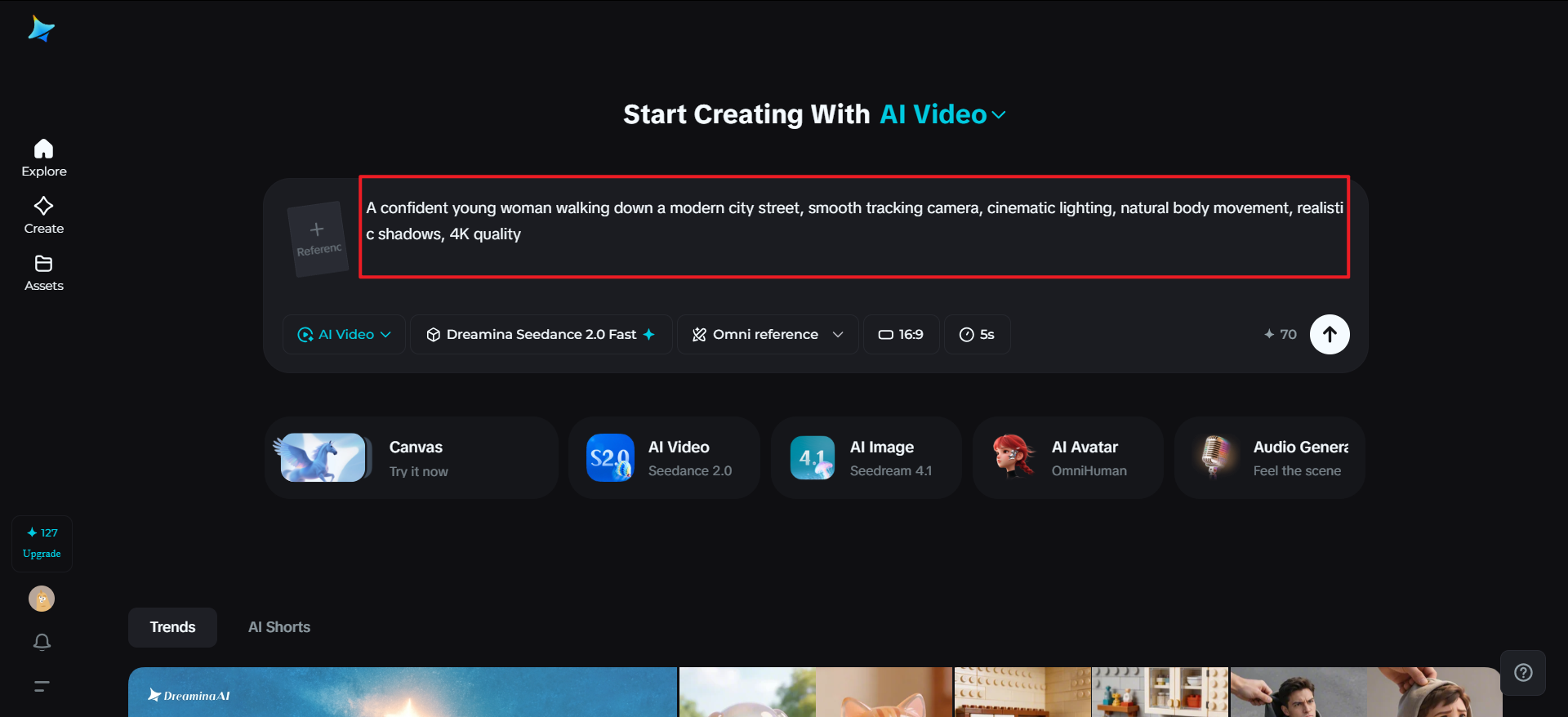Open the AI Video Seedance 2.0 card
This screenshot has height=717, width=1568.
tap(664, 458)
